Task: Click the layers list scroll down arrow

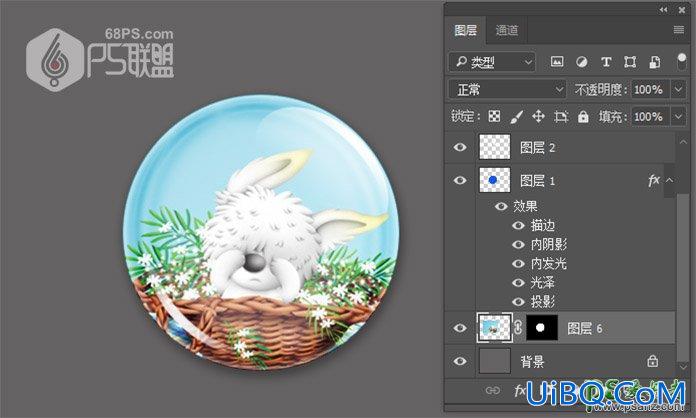Action: point(683,367)
